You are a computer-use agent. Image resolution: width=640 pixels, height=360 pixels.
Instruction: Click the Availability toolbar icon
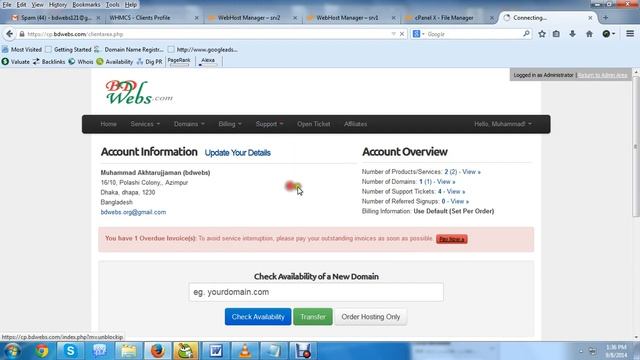tap(115, 62)
